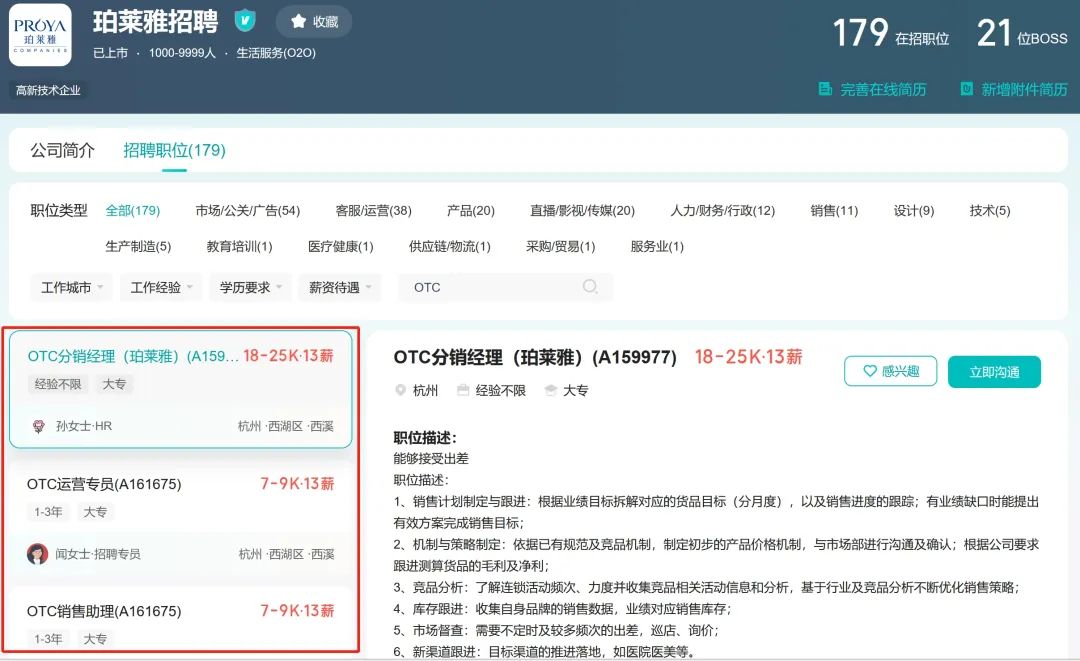Filter by 市场/公关/广告(54)

247,211
